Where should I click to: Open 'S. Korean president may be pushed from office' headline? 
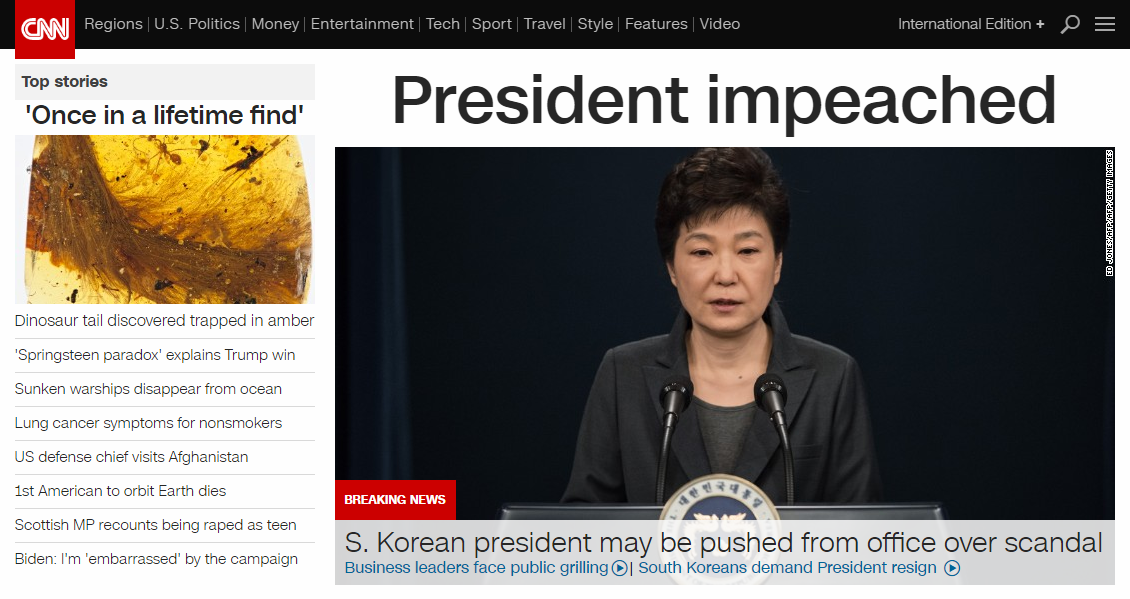pyautogui.click(x=724, y=543)
